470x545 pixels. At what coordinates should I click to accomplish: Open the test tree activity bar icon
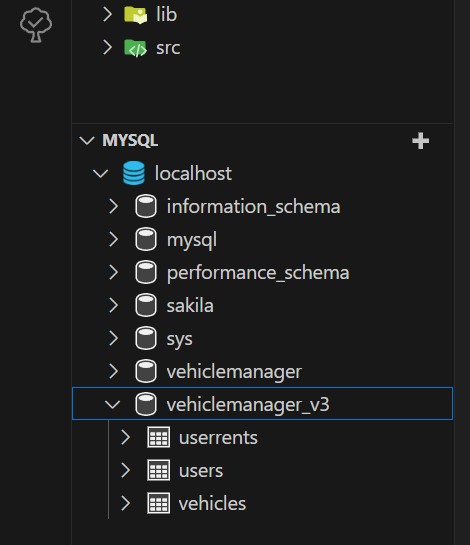coord(36,25)
